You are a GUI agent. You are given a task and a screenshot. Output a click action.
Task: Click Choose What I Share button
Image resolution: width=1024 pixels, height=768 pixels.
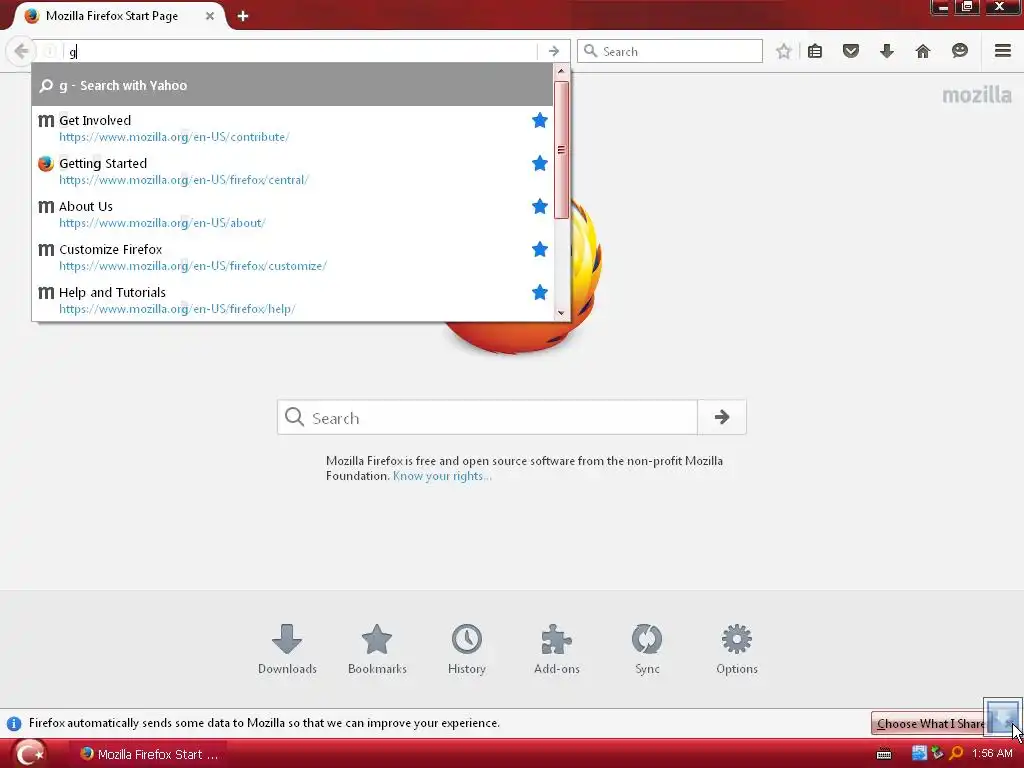click(930, 724)
